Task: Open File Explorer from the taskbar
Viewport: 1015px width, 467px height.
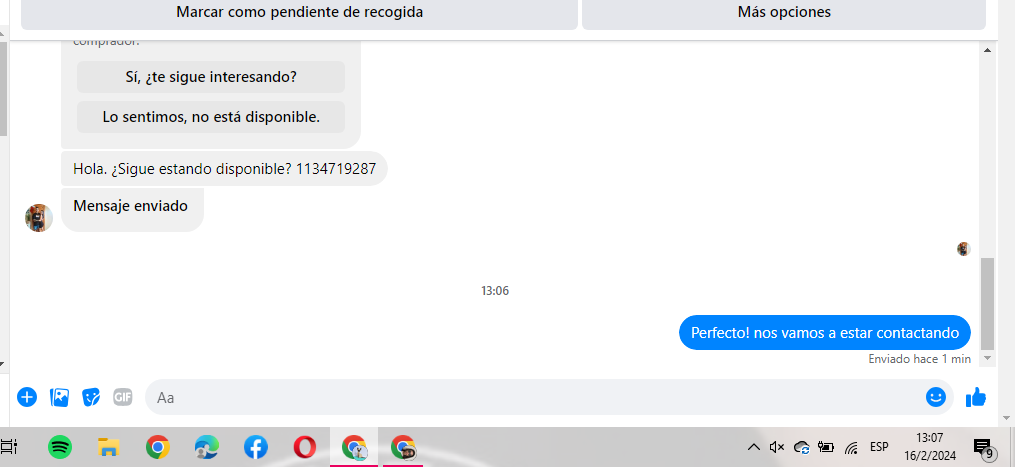Action: pos(109,447)
